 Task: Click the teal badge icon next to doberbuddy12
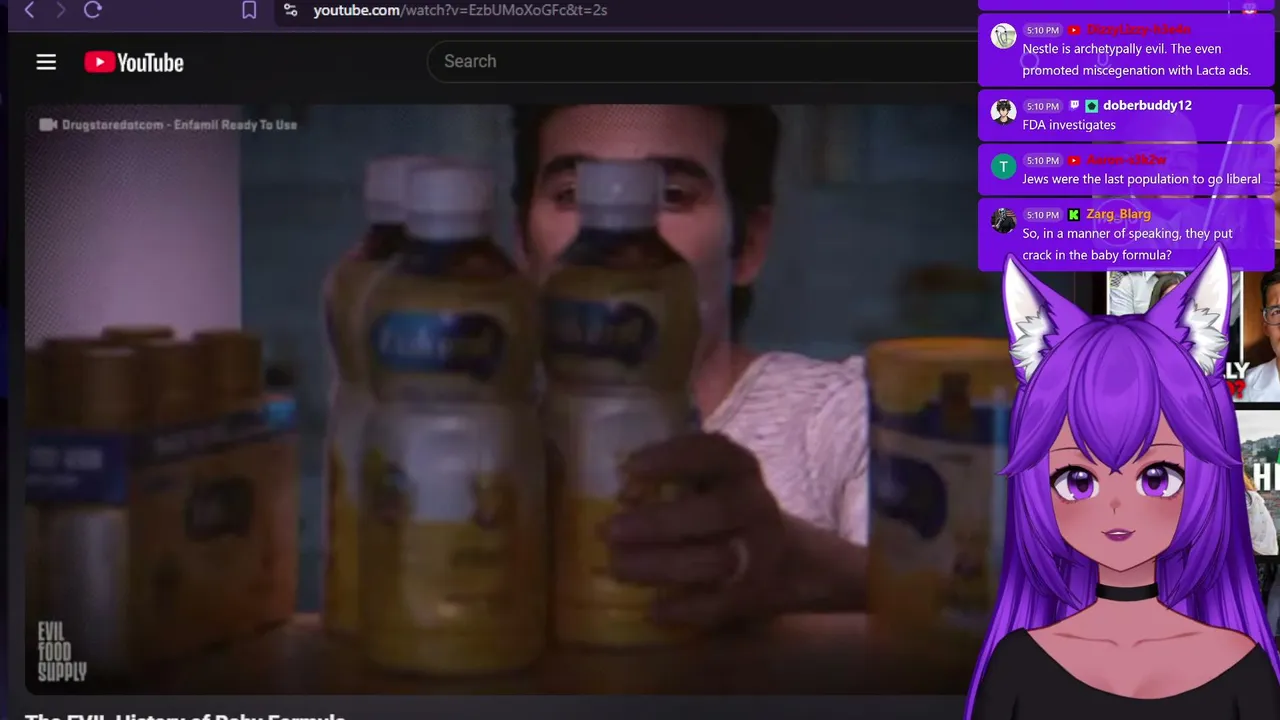[1092, 105]
